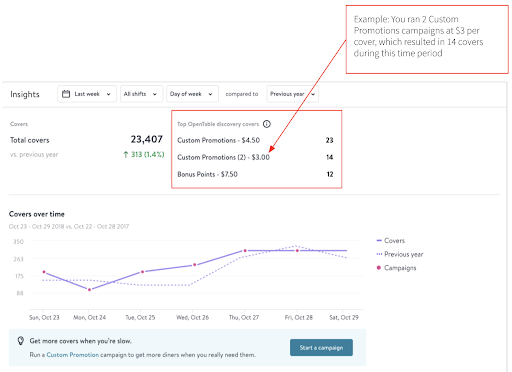
Task: Click the Fri, Oct 28 axis label
Action: click(299, 318)
